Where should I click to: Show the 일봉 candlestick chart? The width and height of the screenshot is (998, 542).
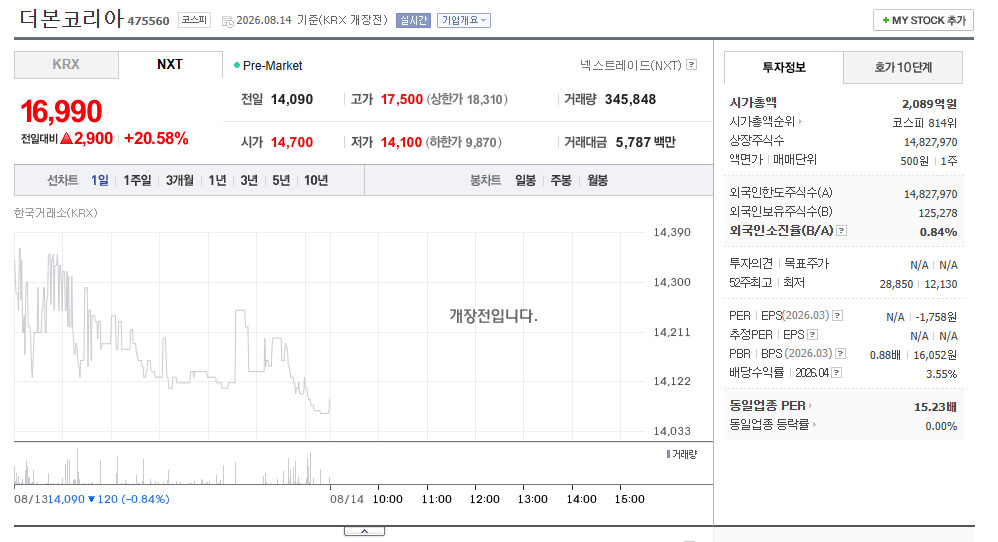click(525, 181)
